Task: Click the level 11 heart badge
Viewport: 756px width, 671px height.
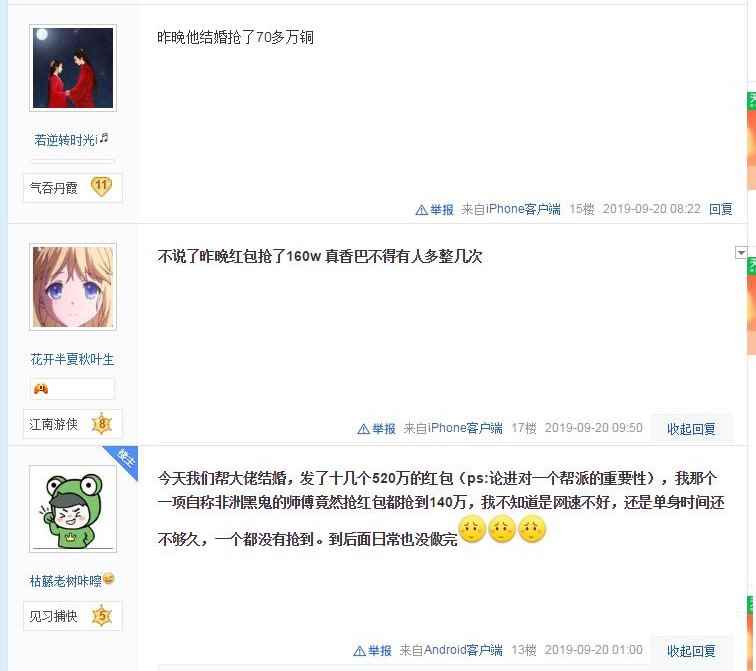Action: point(101,187)
